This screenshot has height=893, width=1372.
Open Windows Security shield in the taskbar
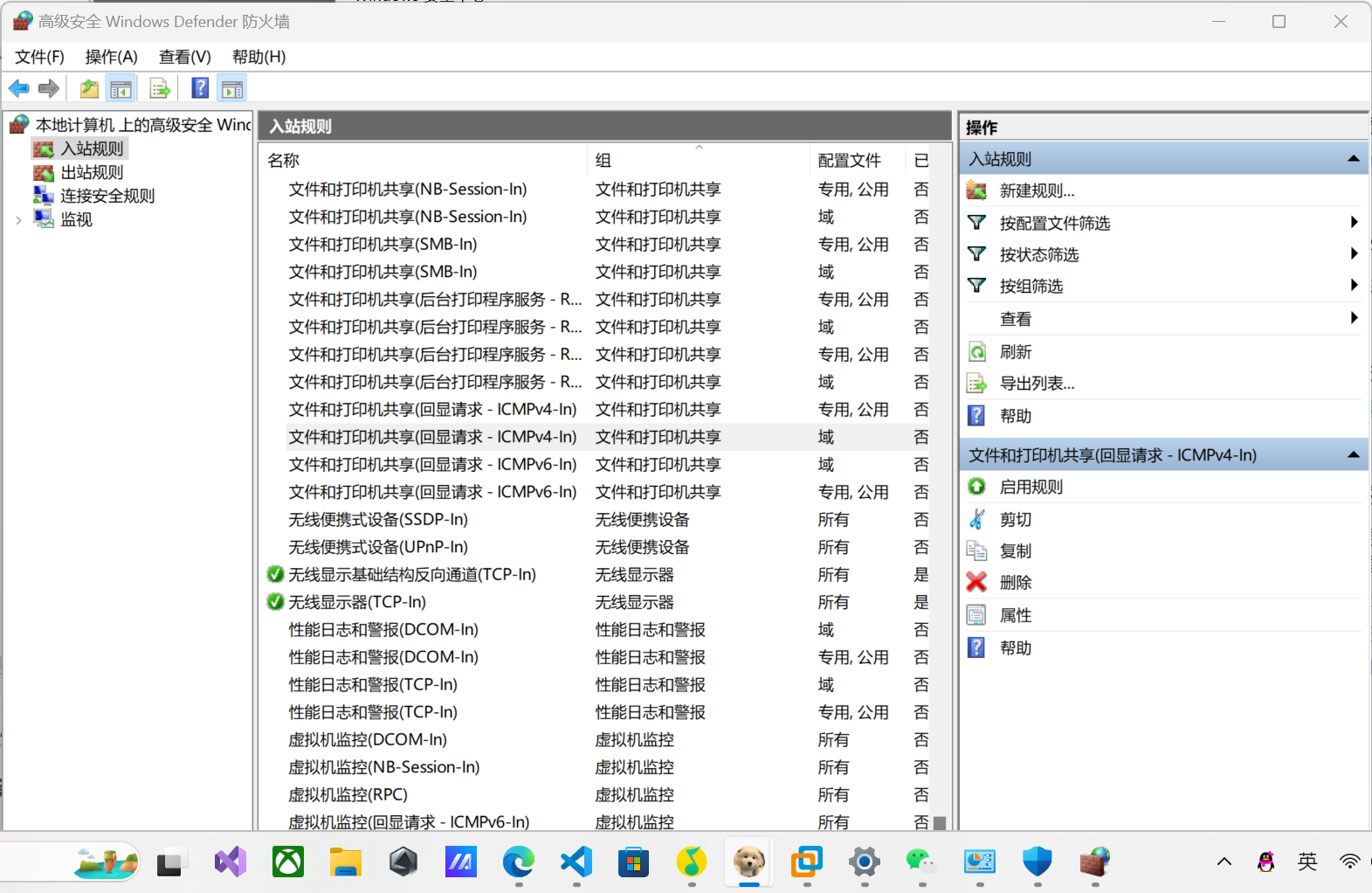coord(1037,862)
